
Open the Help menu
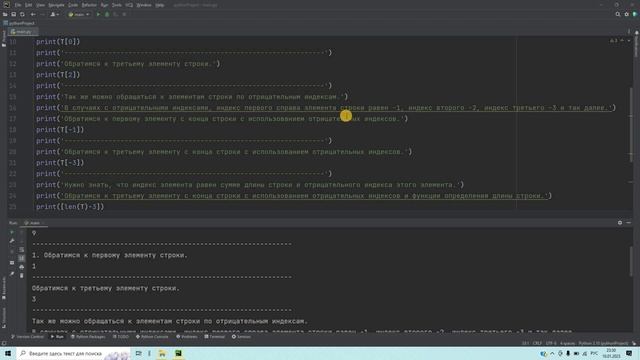coord(160,5)
